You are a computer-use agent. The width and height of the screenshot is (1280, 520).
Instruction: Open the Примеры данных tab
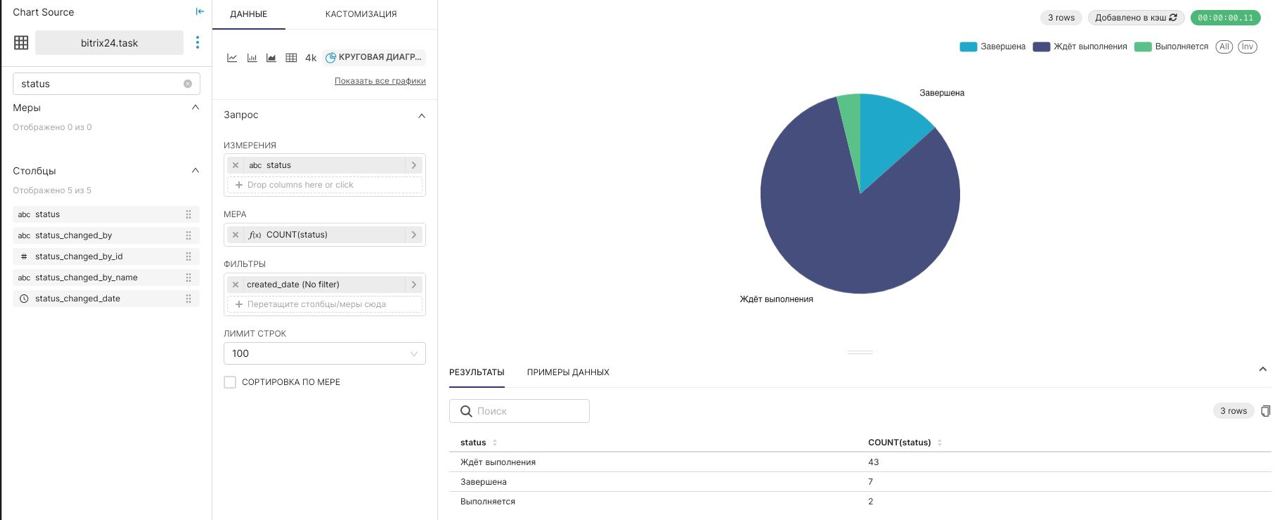click(568, 372)
